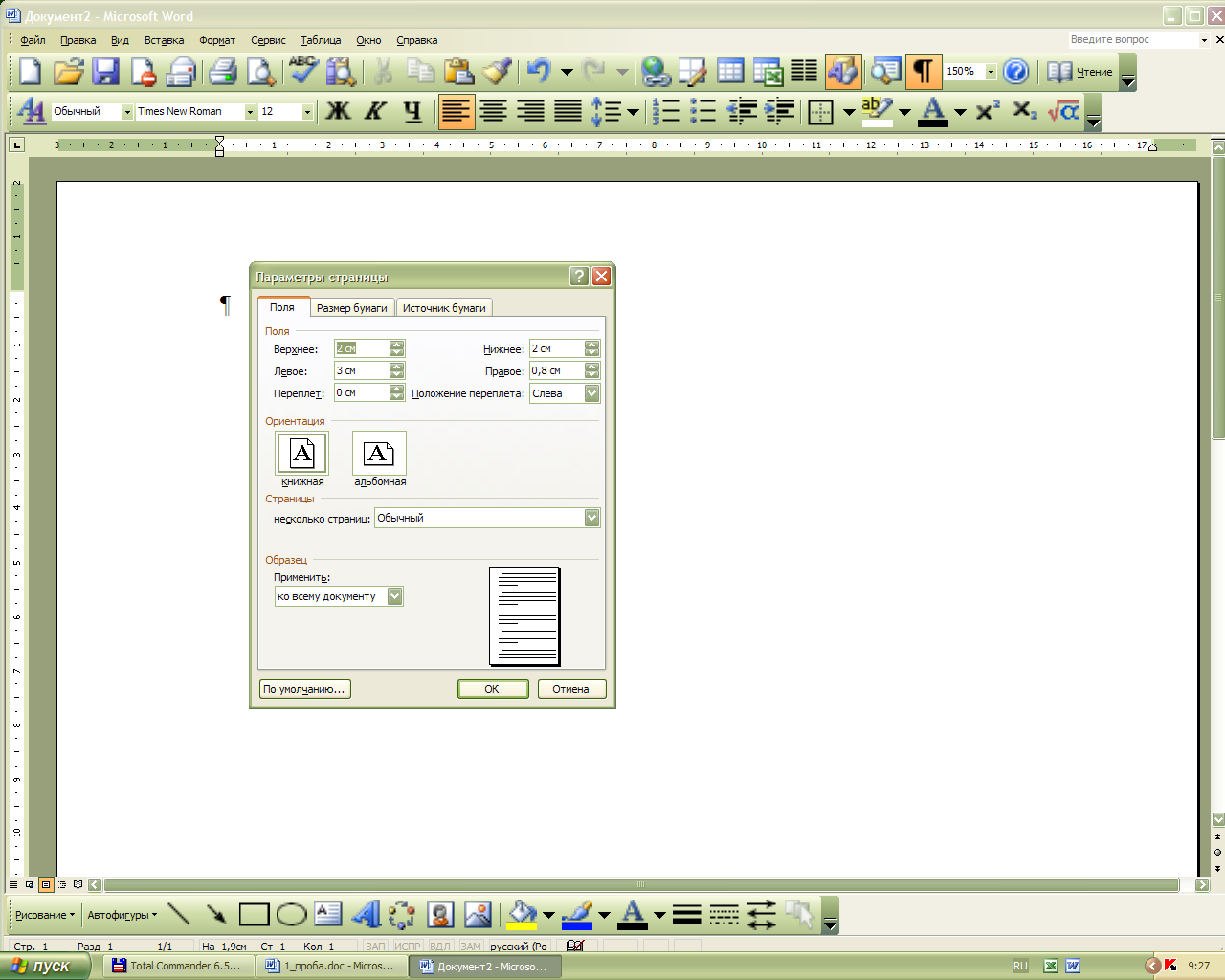Toggle ЗАП macro recording indicator

[x=376, y=946]
